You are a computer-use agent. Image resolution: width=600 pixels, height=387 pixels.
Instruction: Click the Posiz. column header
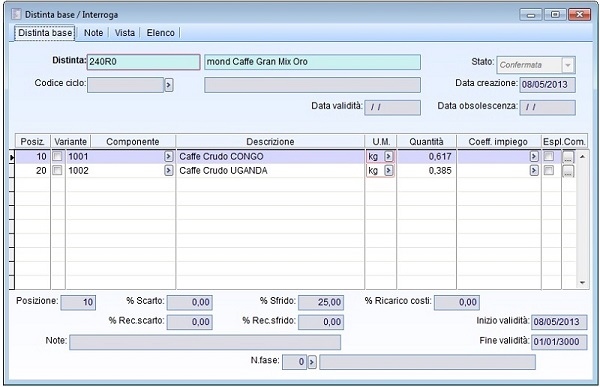pos(33,142)
